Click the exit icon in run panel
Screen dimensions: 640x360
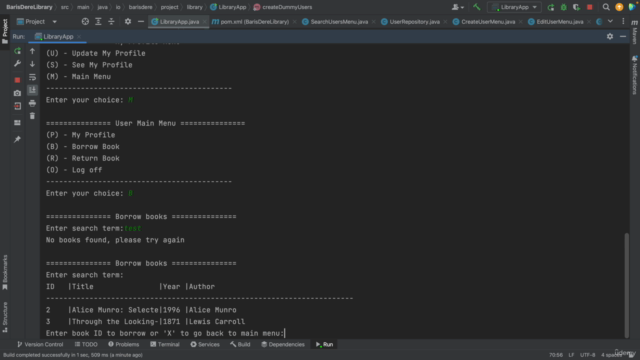click(17, 106)
